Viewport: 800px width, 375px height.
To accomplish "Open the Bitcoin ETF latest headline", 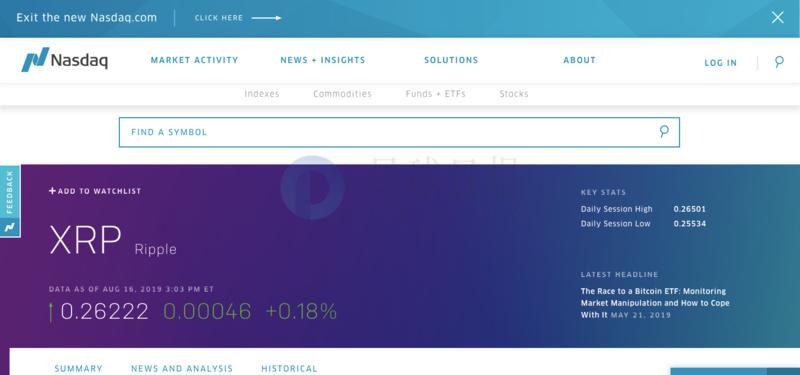I will click(x=655, y=303).
